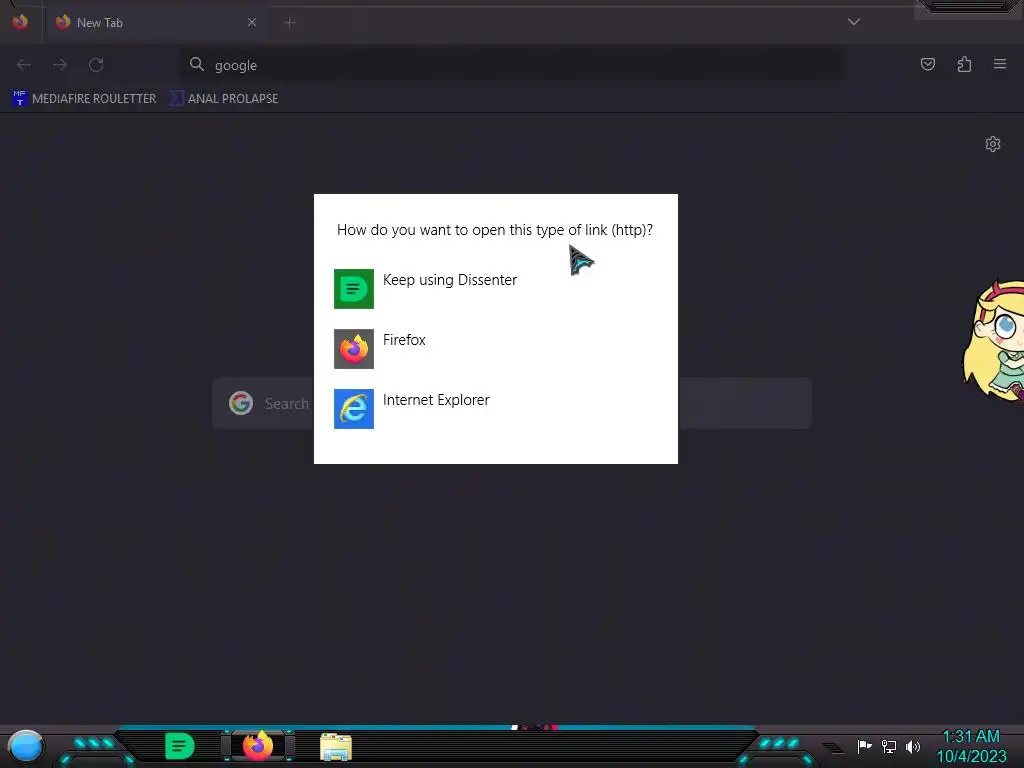
Task: Open the Start orb on taskbar
Action: pos(25,746)
